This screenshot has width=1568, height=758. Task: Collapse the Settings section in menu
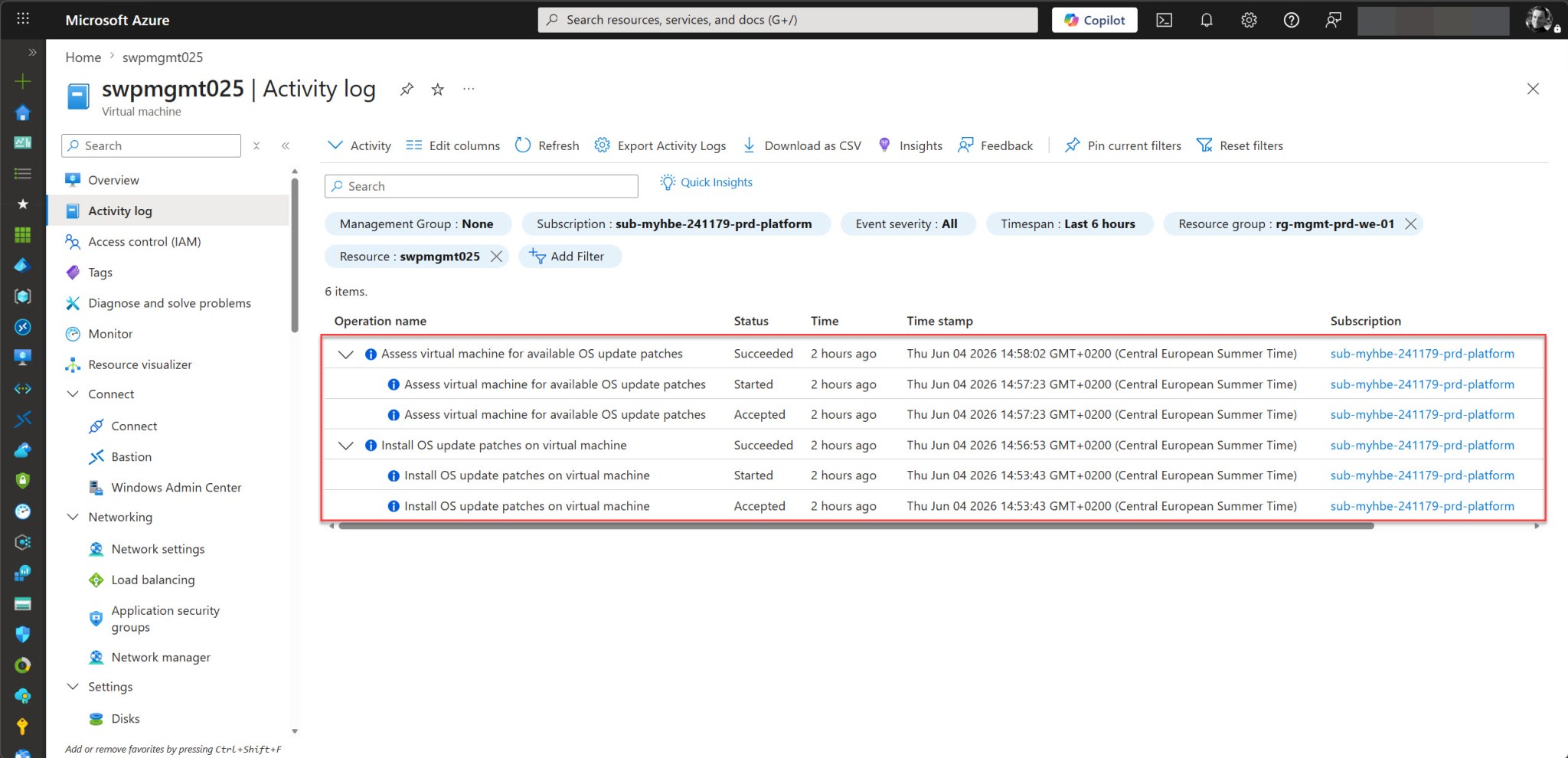(73, 687)
